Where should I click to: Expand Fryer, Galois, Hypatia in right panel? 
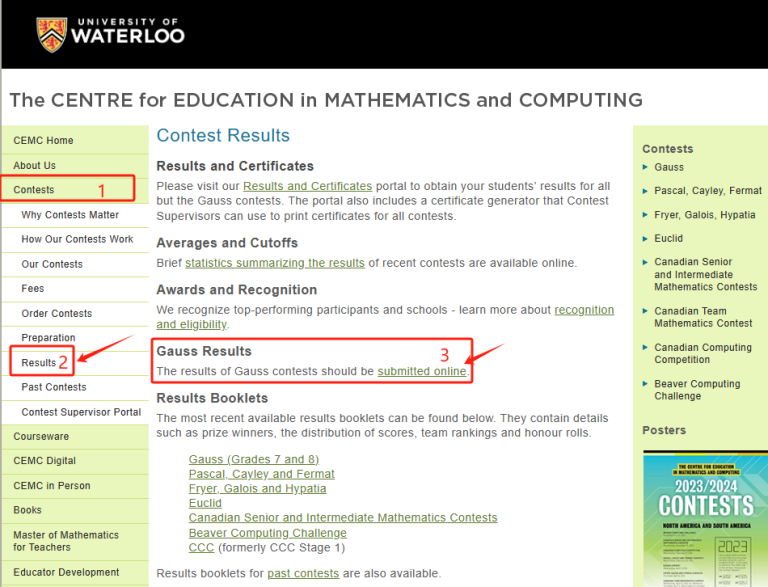click(704, 215)
